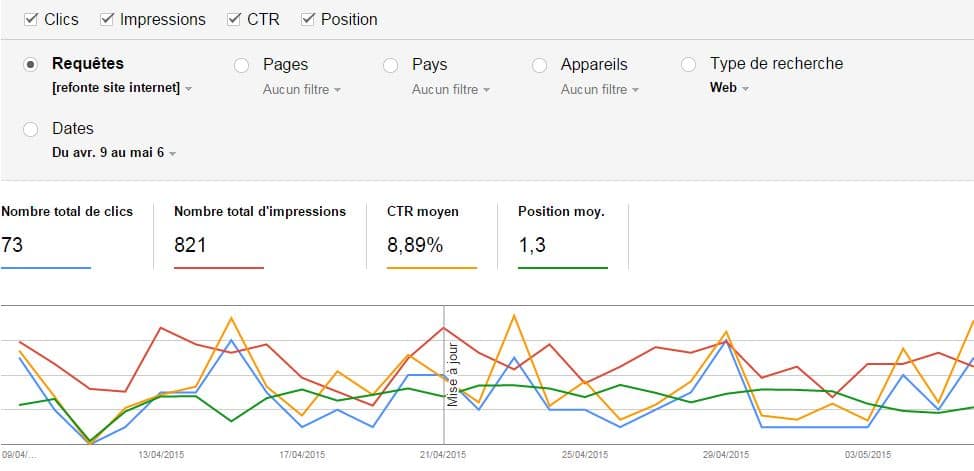
Task: Toggle the Impressions checkbox
Action: [106, 20]
